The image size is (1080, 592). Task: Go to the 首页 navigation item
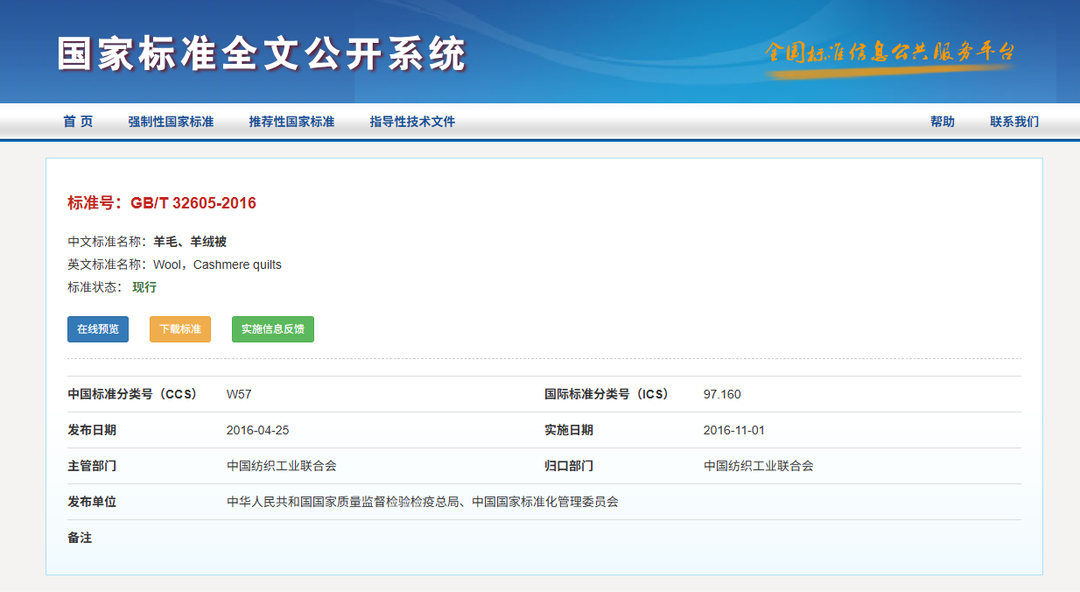tap(78, 122)
